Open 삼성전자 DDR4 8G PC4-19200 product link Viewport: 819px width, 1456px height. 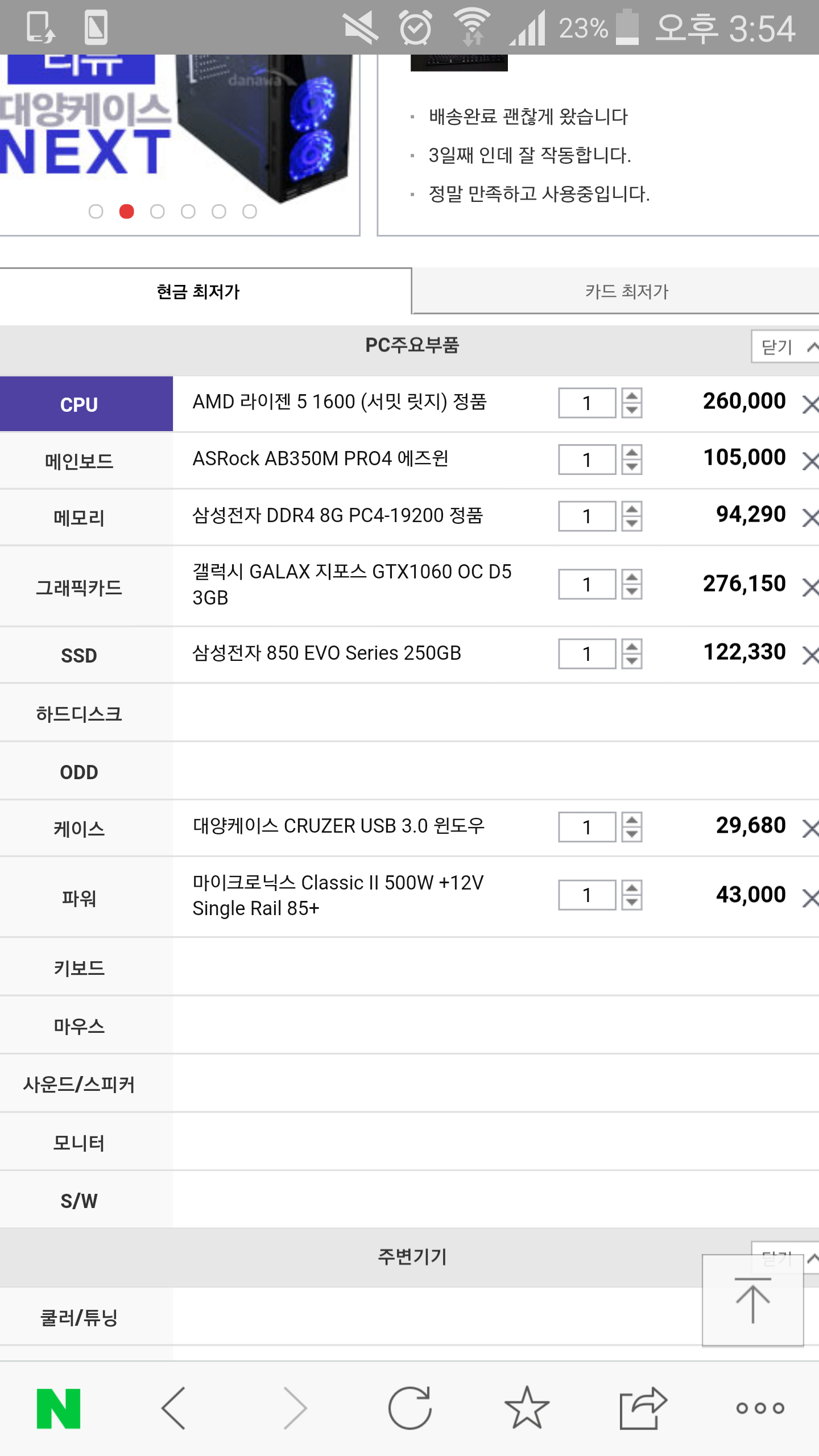click(338, 515)
